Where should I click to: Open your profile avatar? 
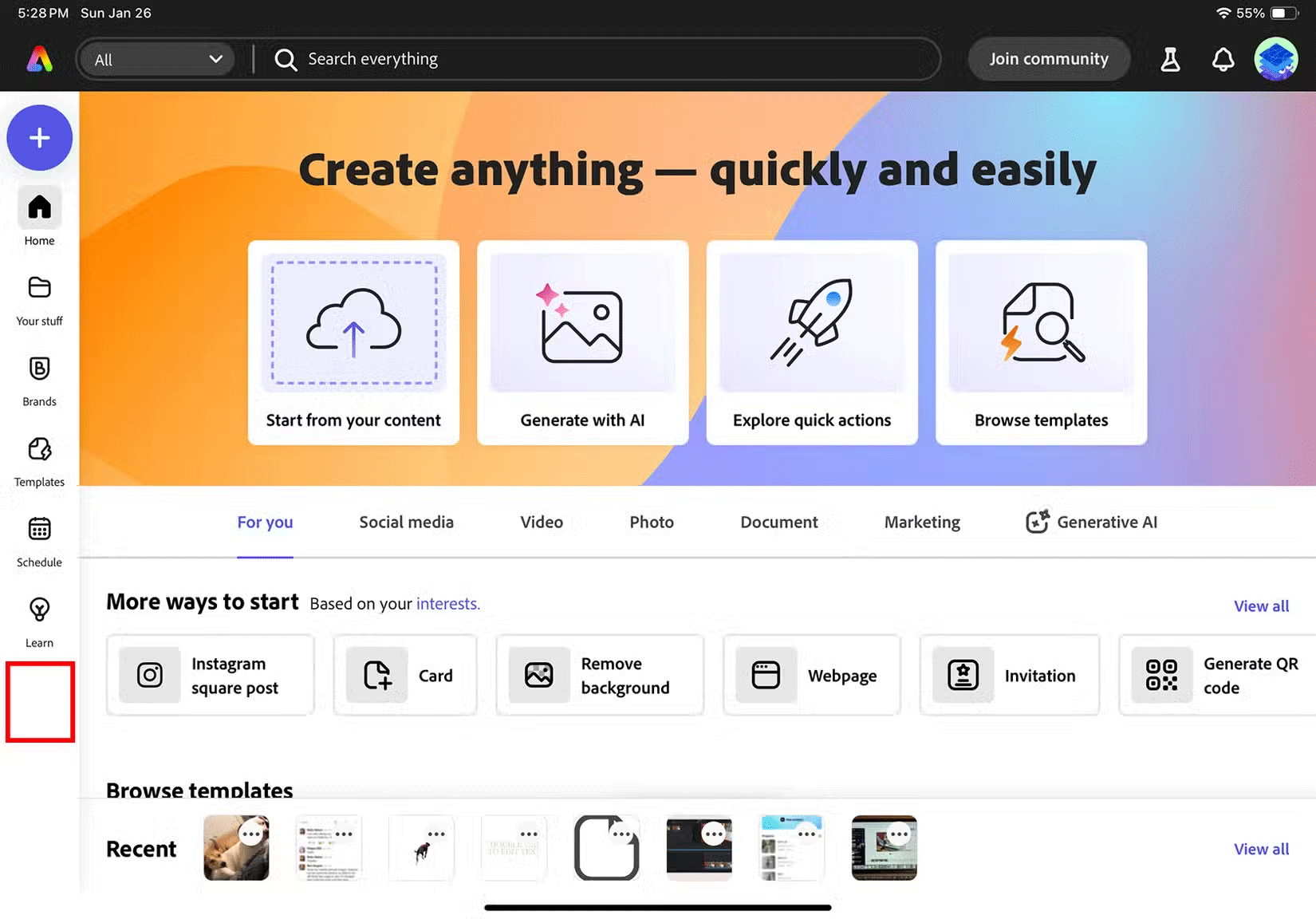(1276, 59)
